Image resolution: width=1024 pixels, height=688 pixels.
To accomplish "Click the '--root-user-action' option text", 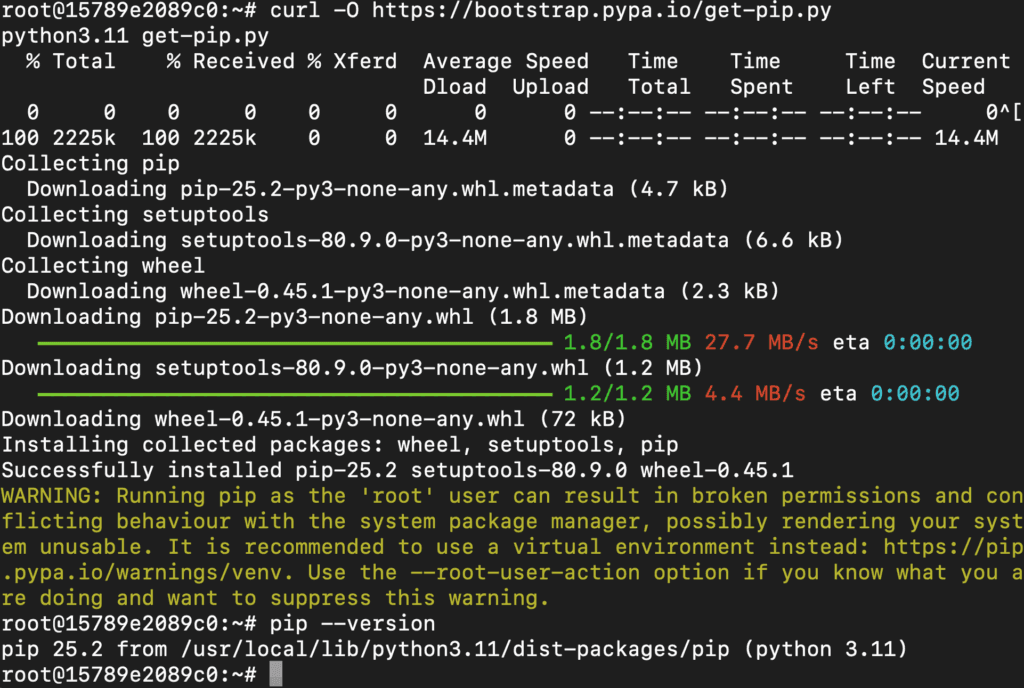I will coord(525,572).
